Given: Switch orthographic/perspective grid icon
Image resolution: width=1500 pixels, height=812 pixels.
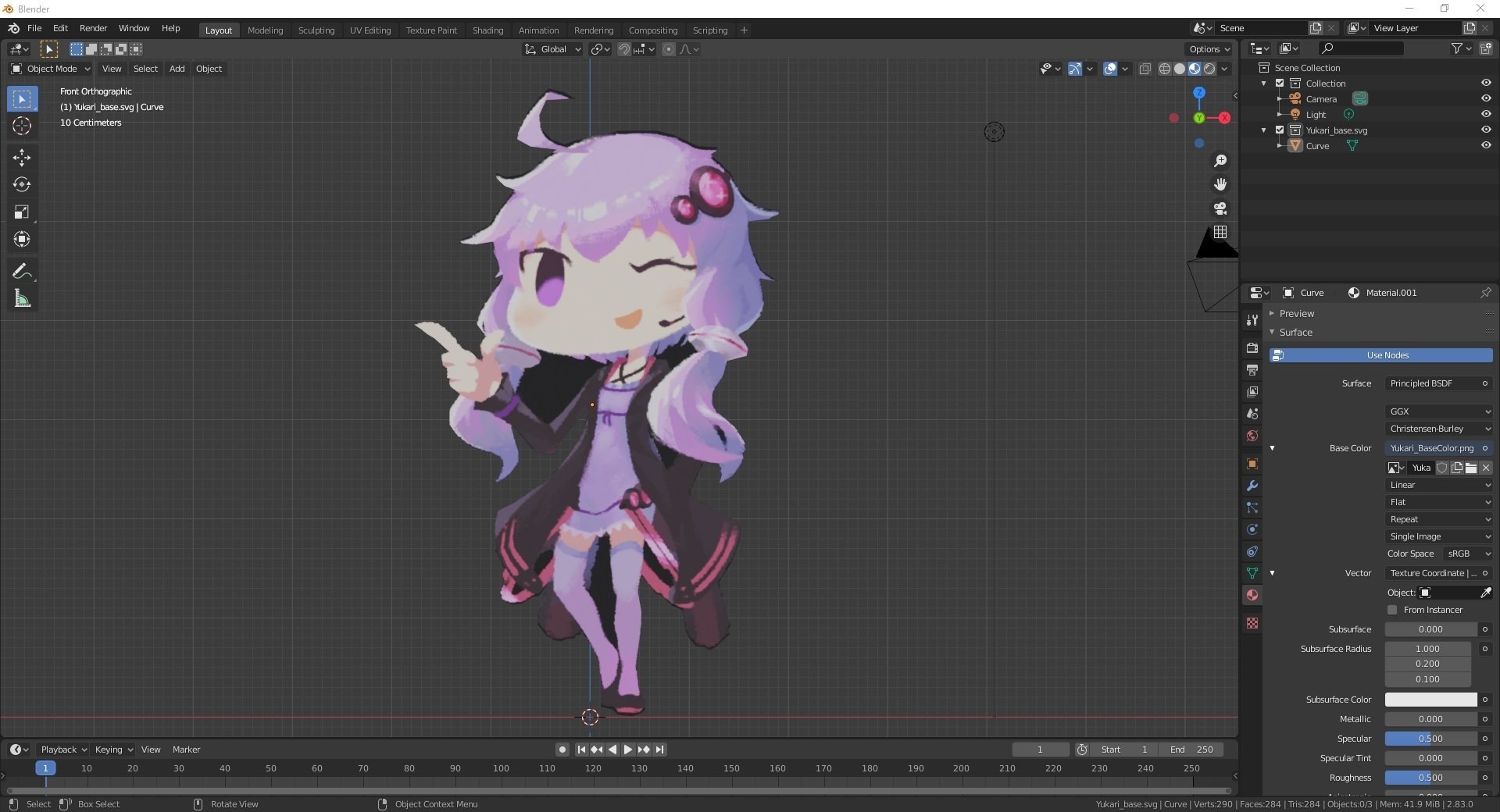Looking at the screenshot, I should click(1220, 232).
